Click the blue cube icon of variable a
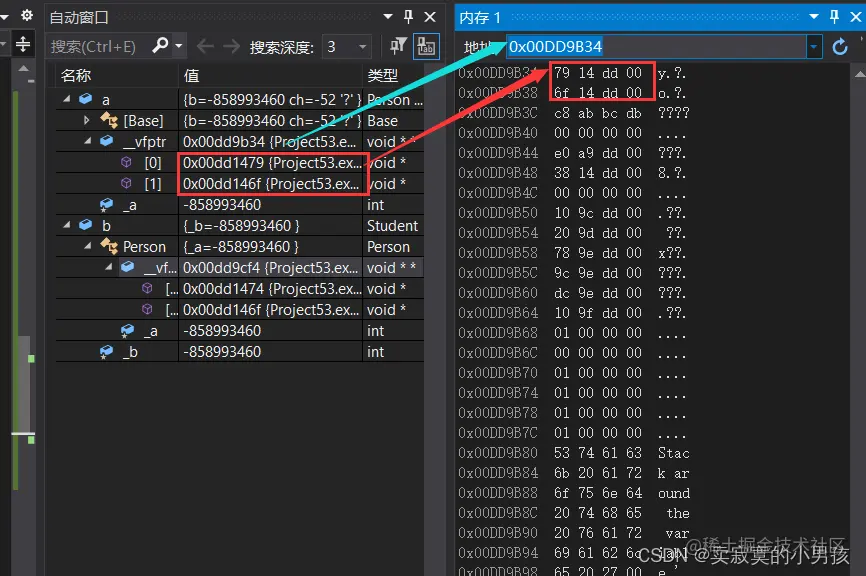Viewport: 866px width, 576px height. pos(86,99)
